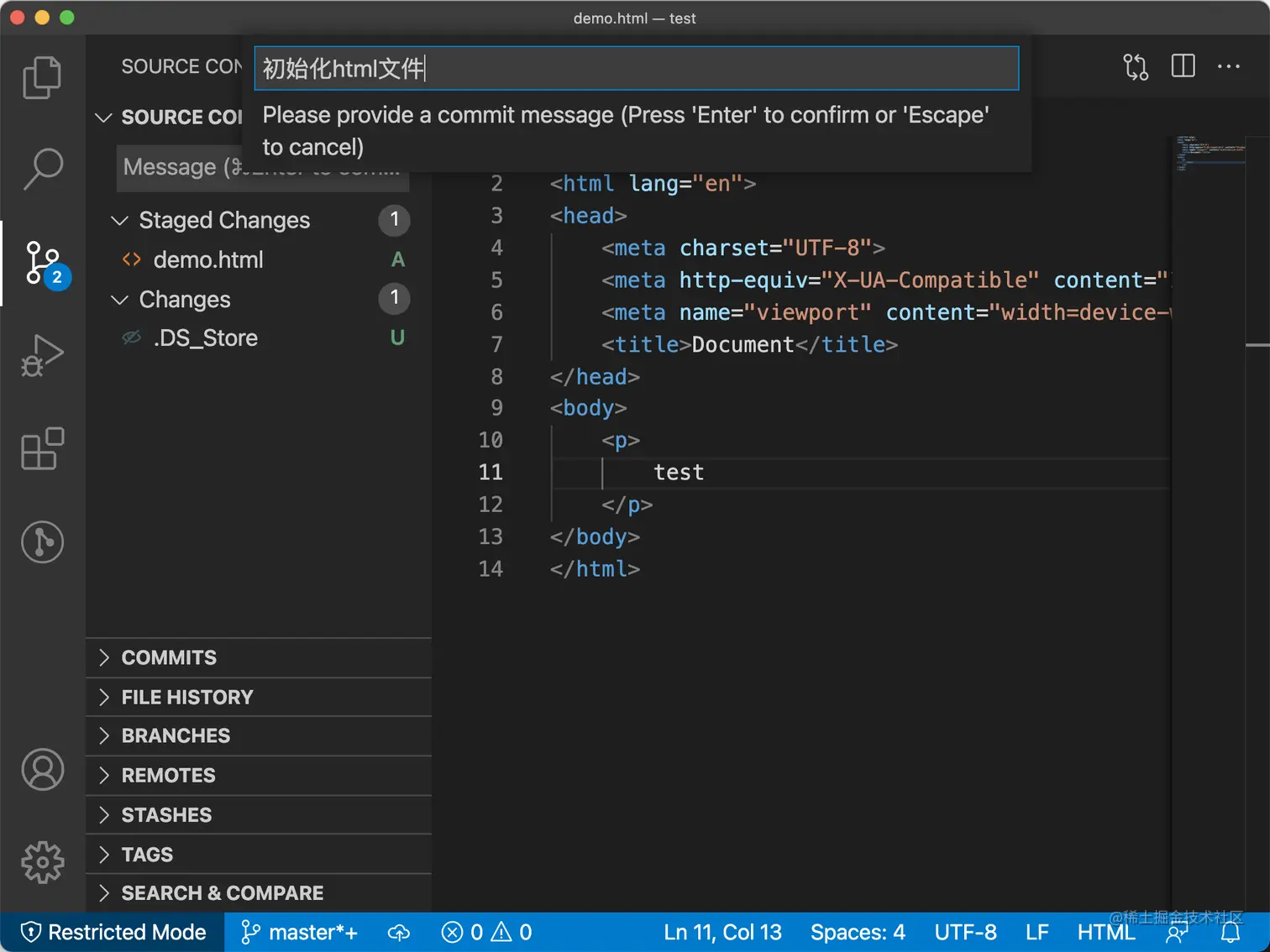Click the Staged Changes count badge
1270x952 pixels.
[394, 220]
